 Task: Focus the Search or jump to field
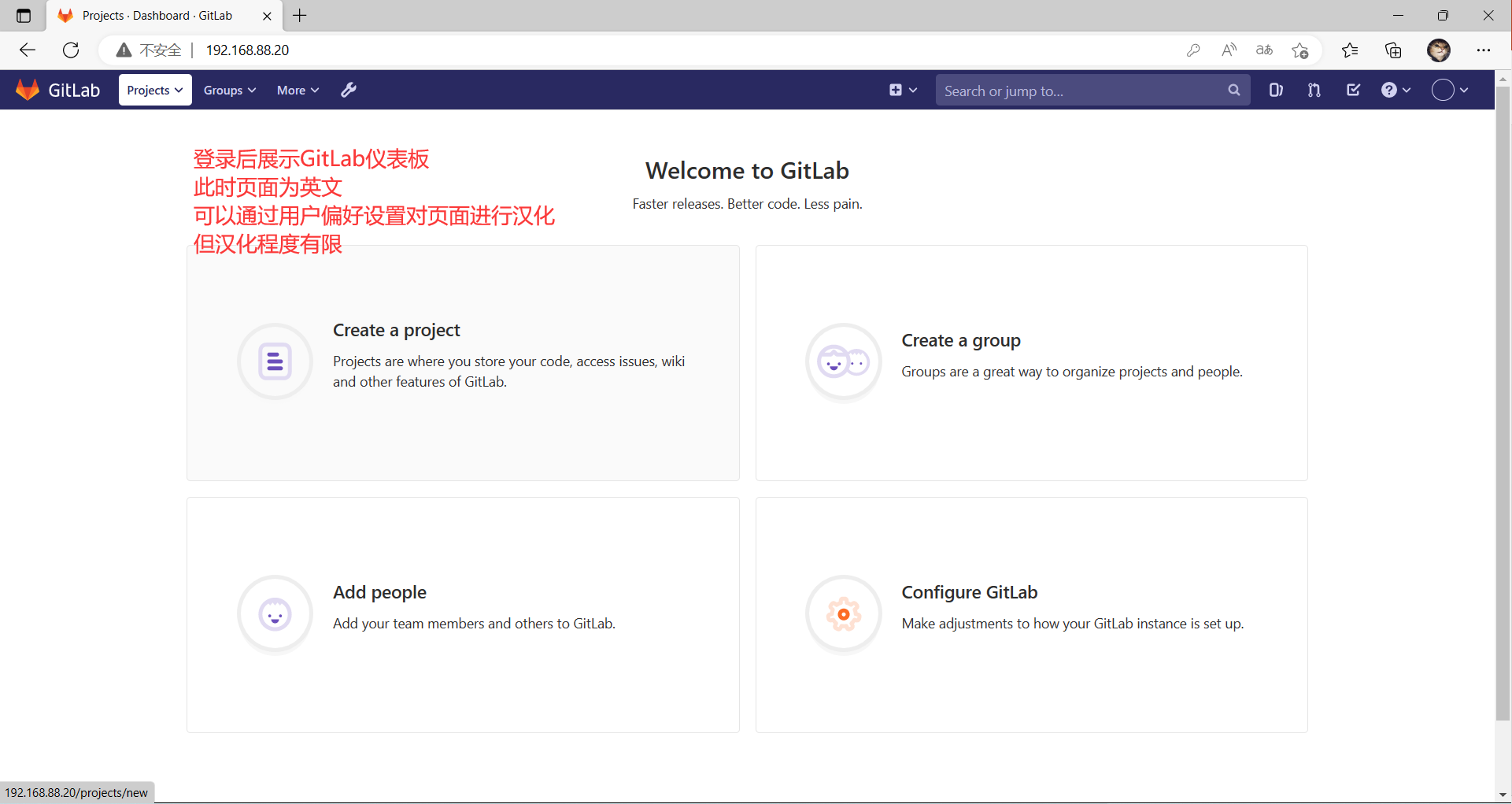pos(1078,91)
